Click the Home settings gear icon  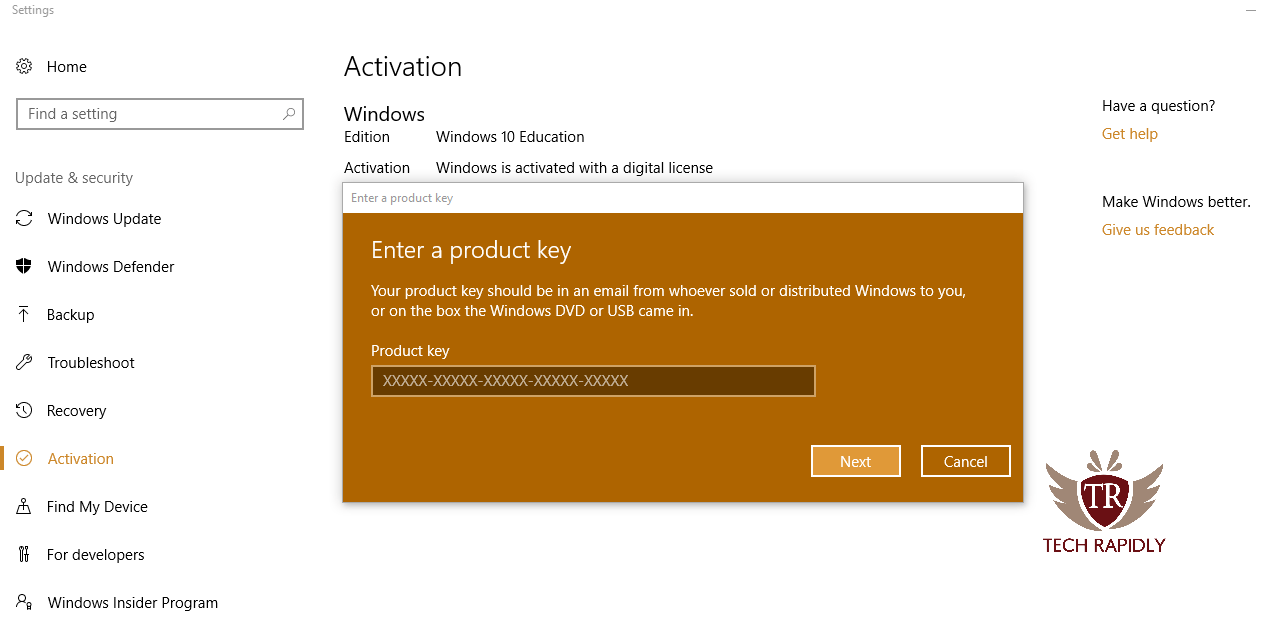pyautogui.click(x=24, y=66)
